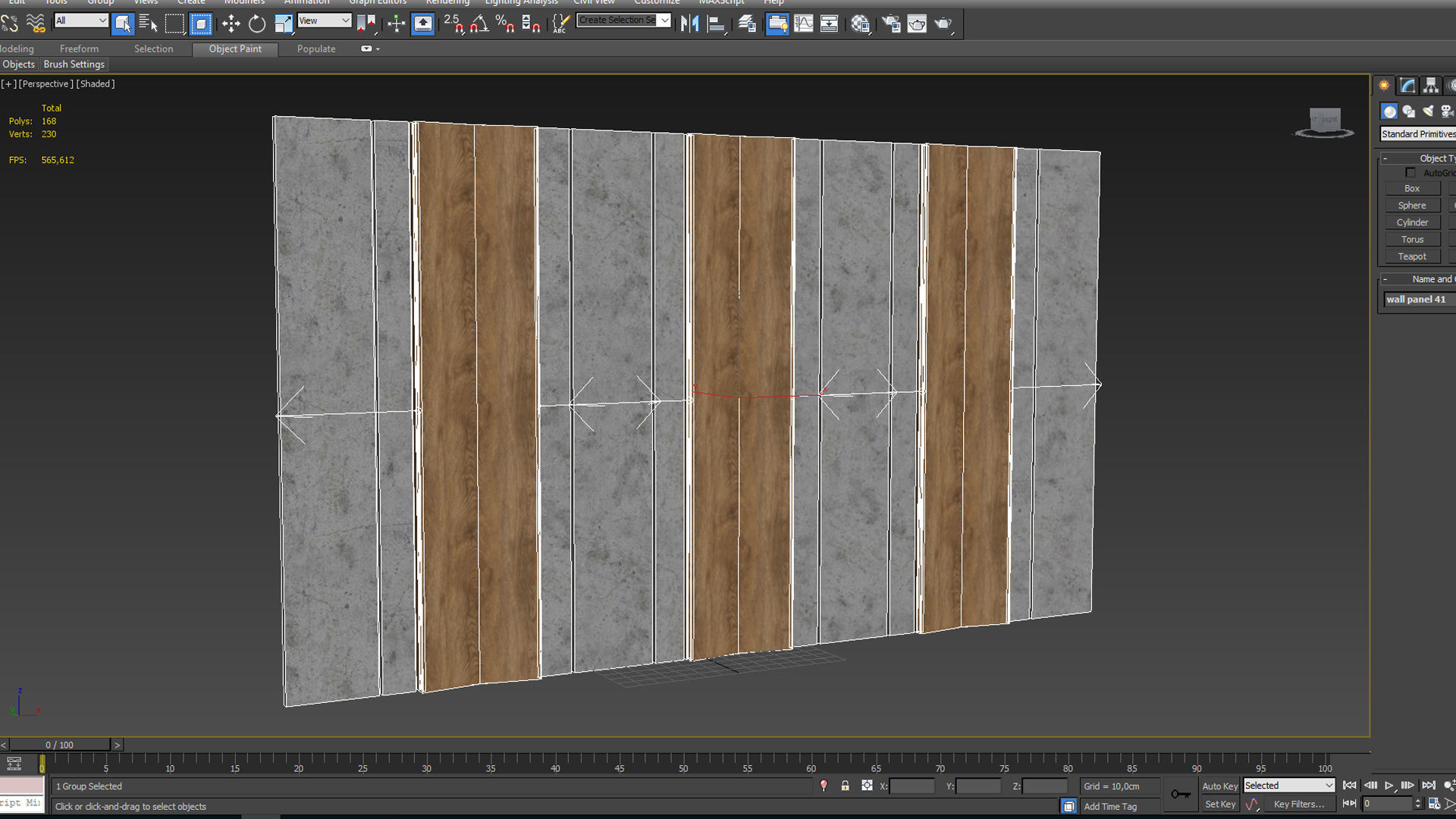This screenshot has height=819, width=1456.
Task: Open the Brush Settings panel tab
Action: [x=74, y=64]
